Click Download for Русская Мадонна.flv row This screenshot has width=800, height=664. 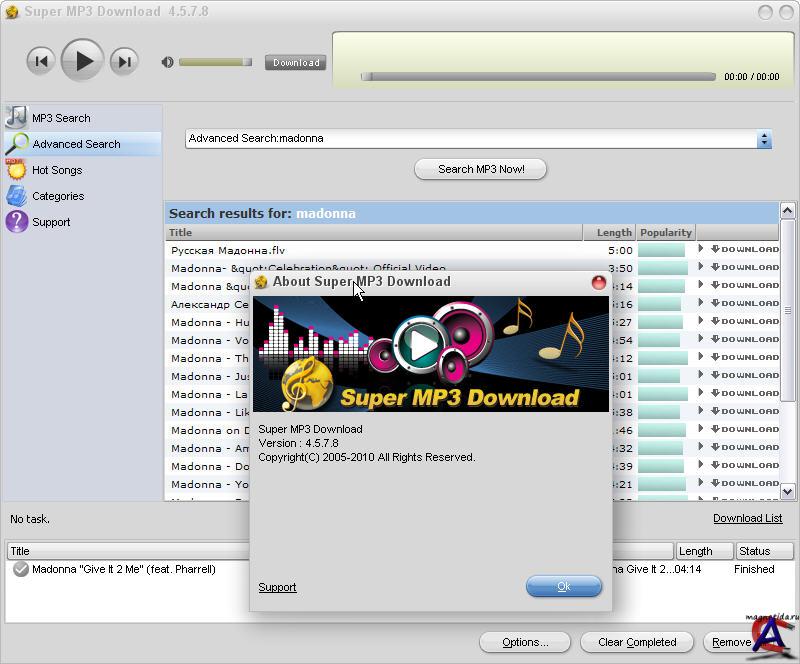point(744,250)
